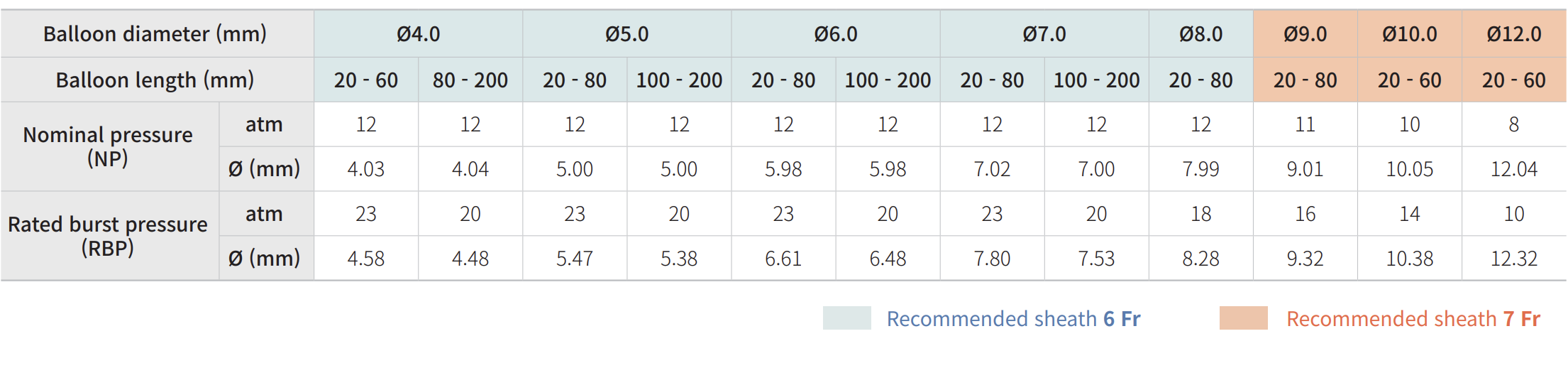Click the Ø12.0 diameter column header
Viewport: 1568px width, 368px height.
tap(1513, 34)
